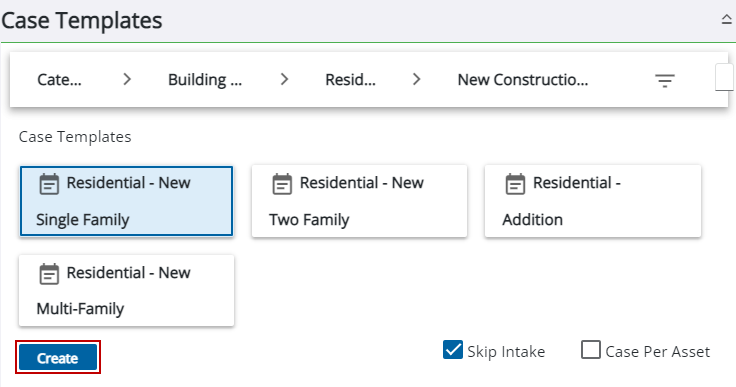Open the filter icon in breadcrumb bar
The height and width of the screenshot is (387, 736).
pyautogui.click(x=665, y=81)
